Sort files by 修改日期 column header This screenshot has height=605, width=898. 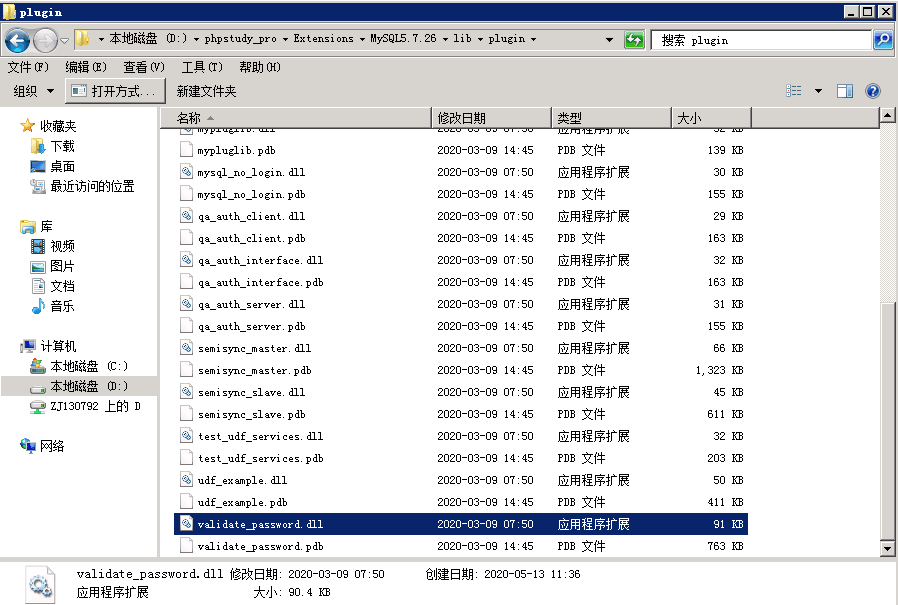click(x=490, y=118)
